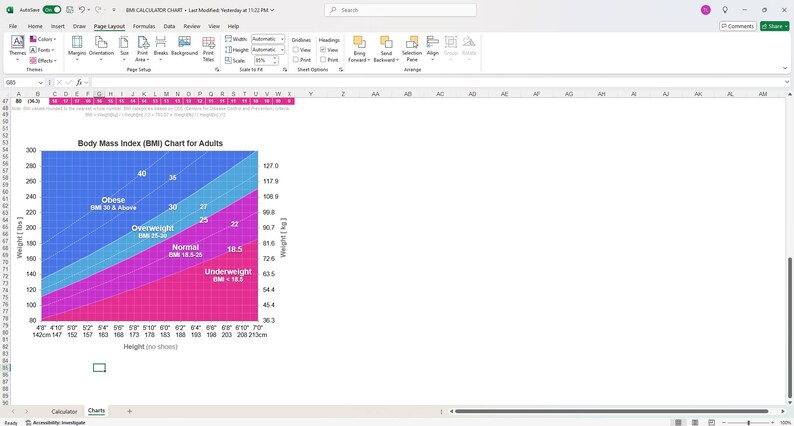Viewport: 794px width, 426px height.
Task: Enable Headings Print checkbox
Action: point(323,59)
